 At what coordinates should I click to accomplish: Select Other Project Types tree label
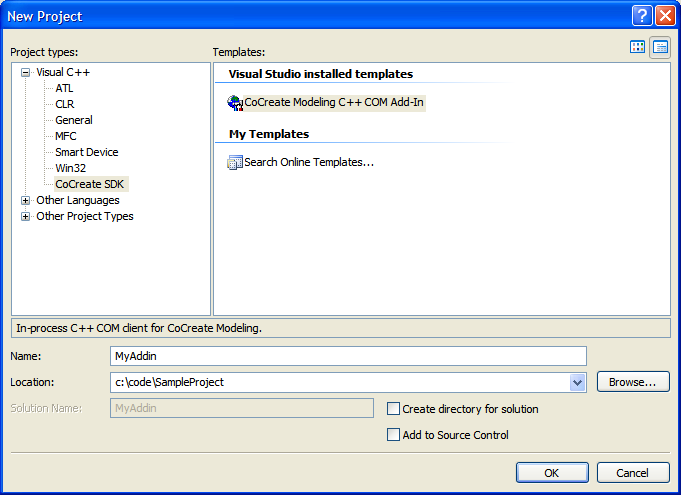click(85, 216)
